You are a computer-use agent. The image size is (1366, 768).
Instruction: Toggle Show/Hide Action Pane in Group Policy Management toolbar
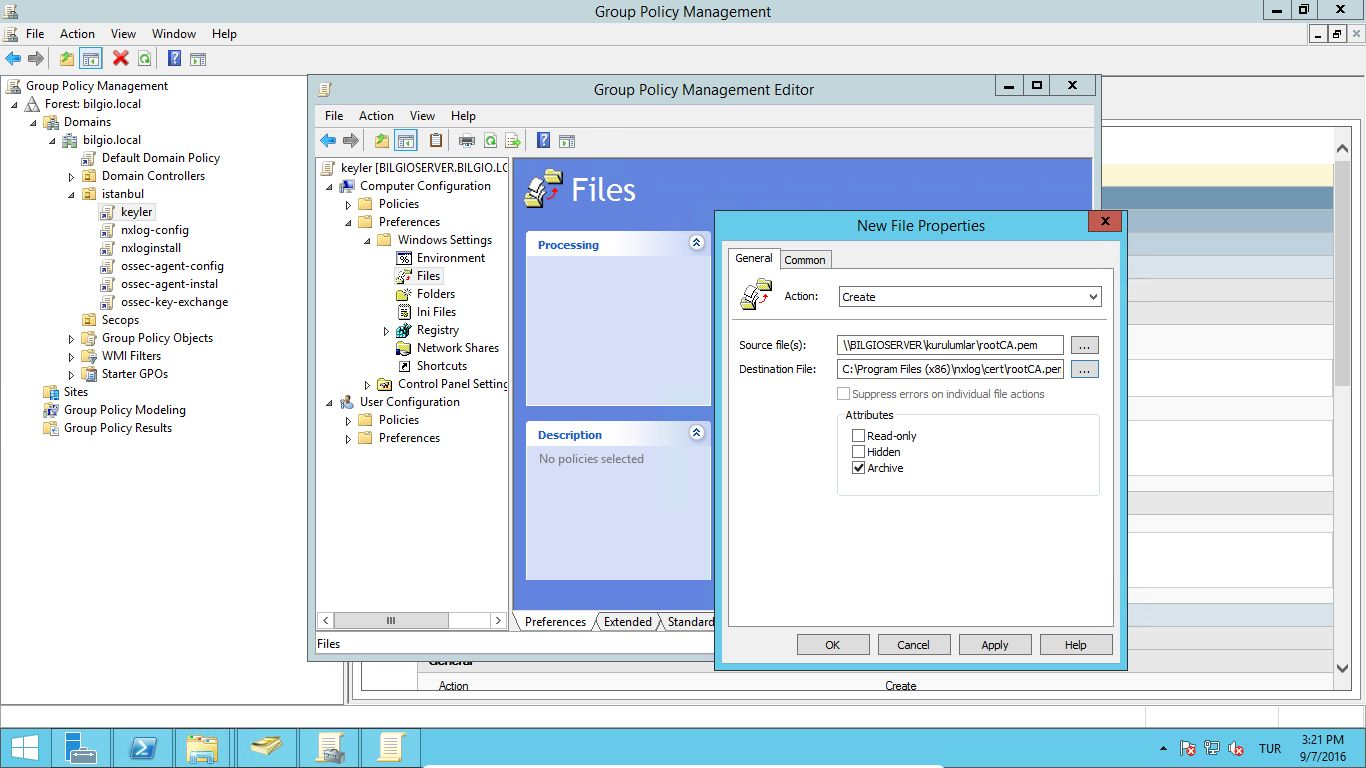pos(198,59)
